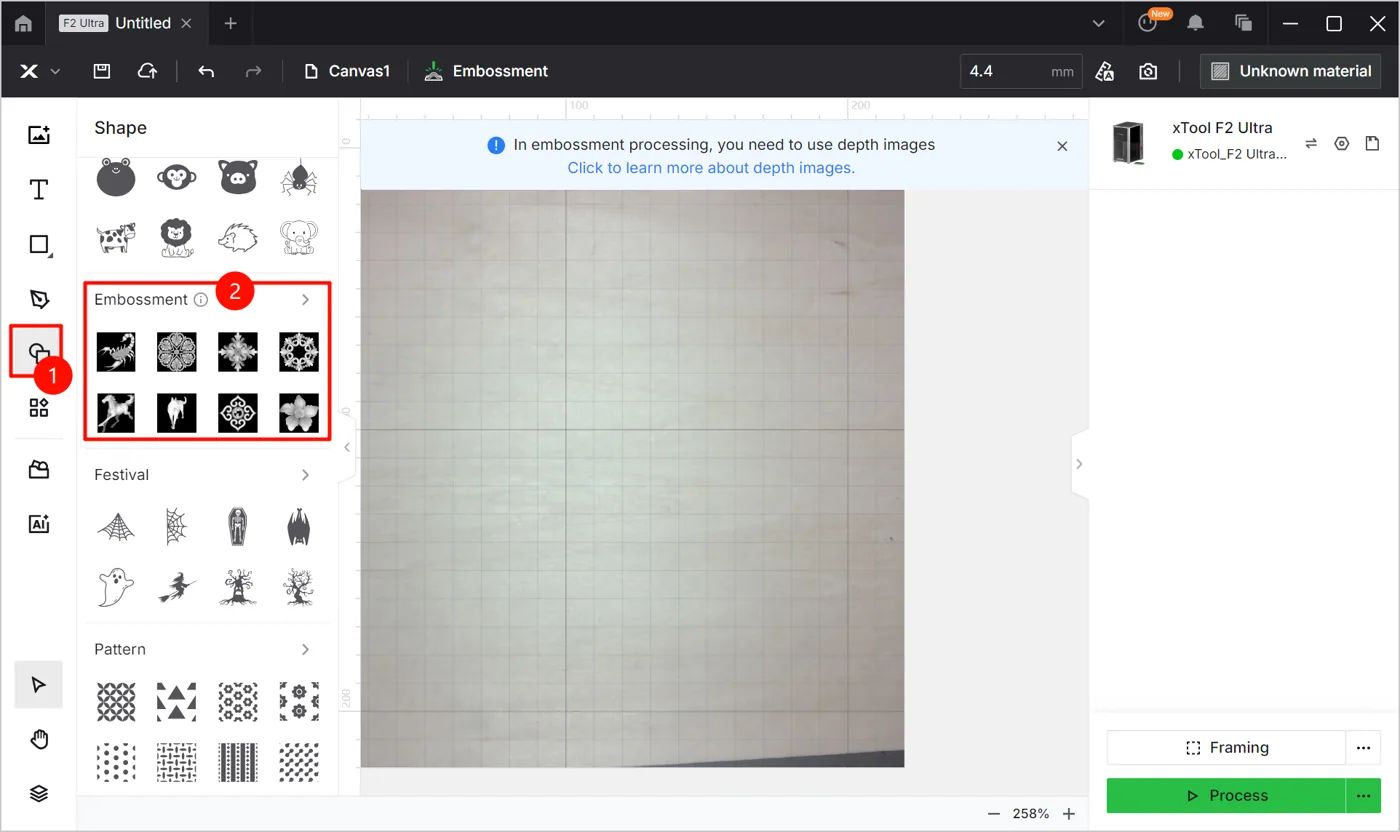Screen dimensions: 1400x832
Task: Open the Home icon in title bar
Action: point(23,23)
